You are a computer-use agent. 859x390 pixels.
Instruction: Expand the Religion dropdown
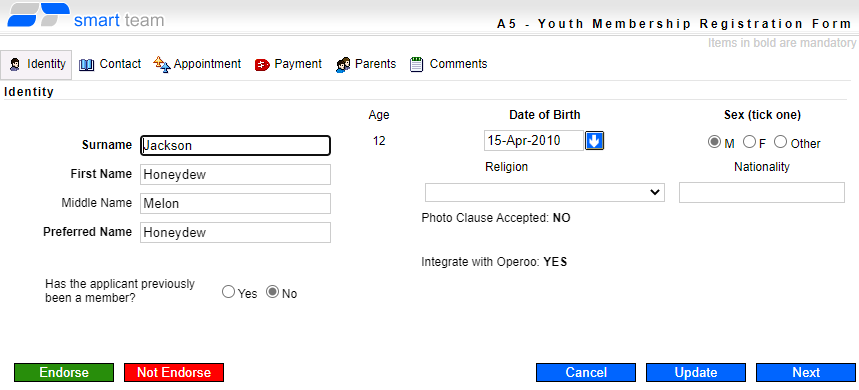point(545,192)
